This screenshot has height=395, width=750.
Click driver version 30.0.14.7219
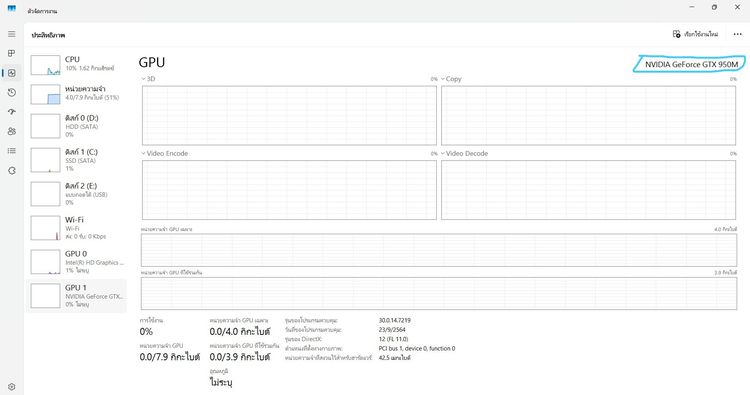[395, 320]
